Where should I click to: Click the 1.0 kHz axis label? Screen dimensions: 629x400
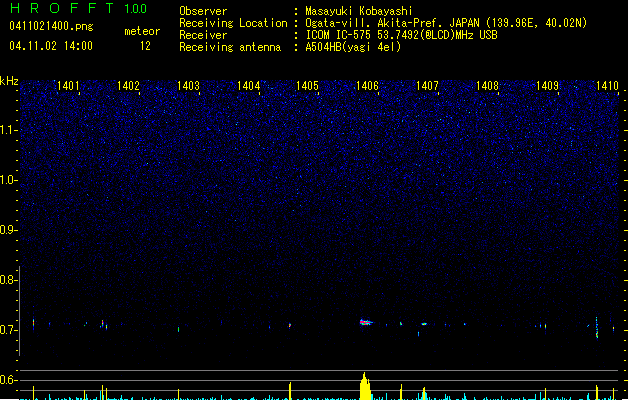click(x=8, y=180)
